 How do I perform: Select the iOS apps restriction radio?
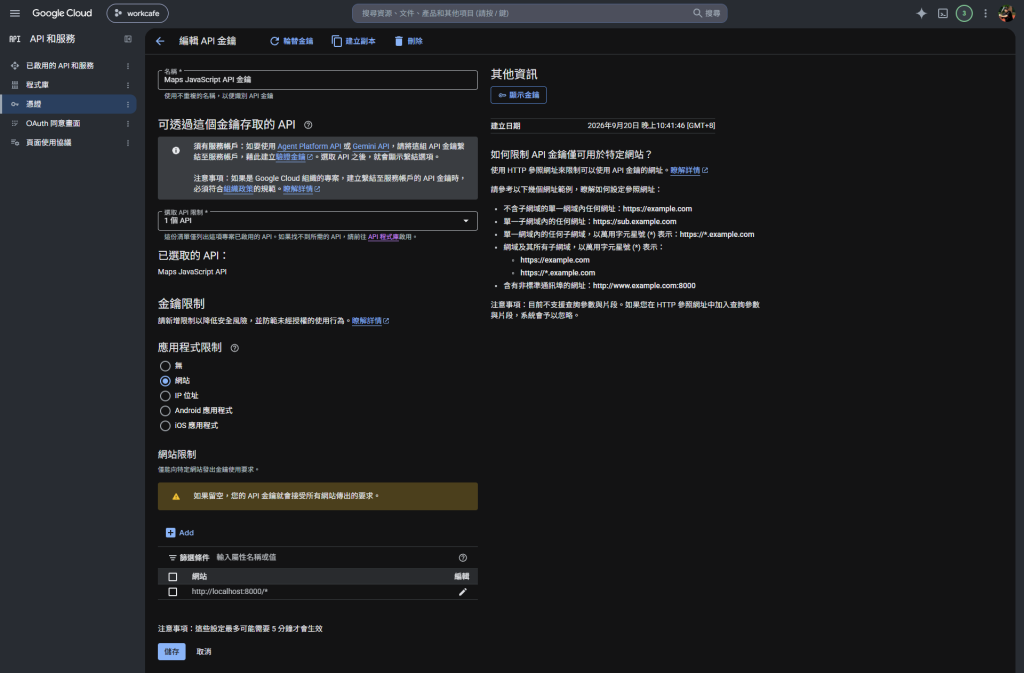tap(165, 426)
